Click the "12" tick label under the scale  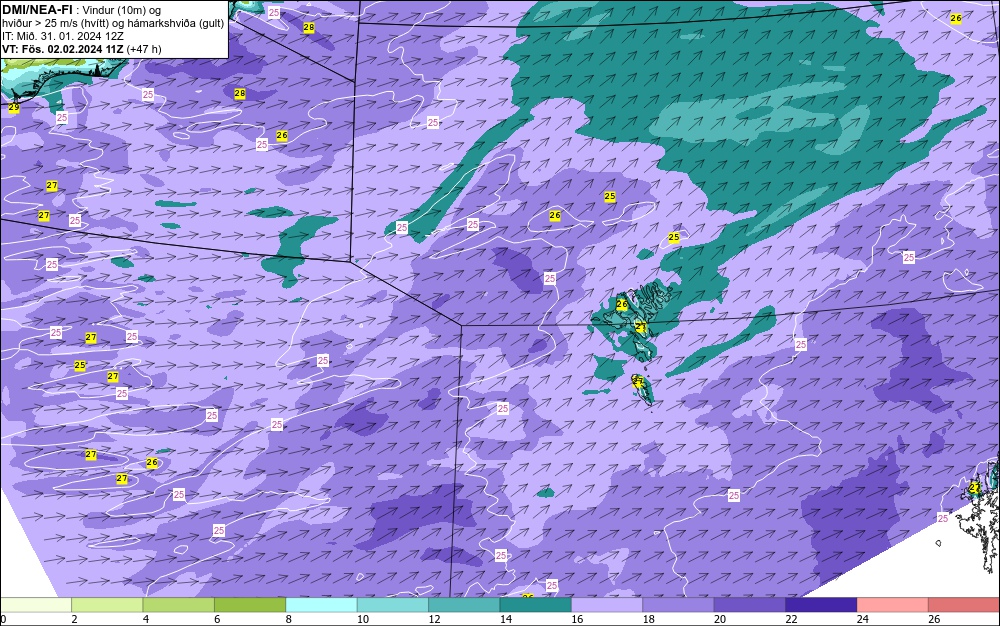click(434, 619)
